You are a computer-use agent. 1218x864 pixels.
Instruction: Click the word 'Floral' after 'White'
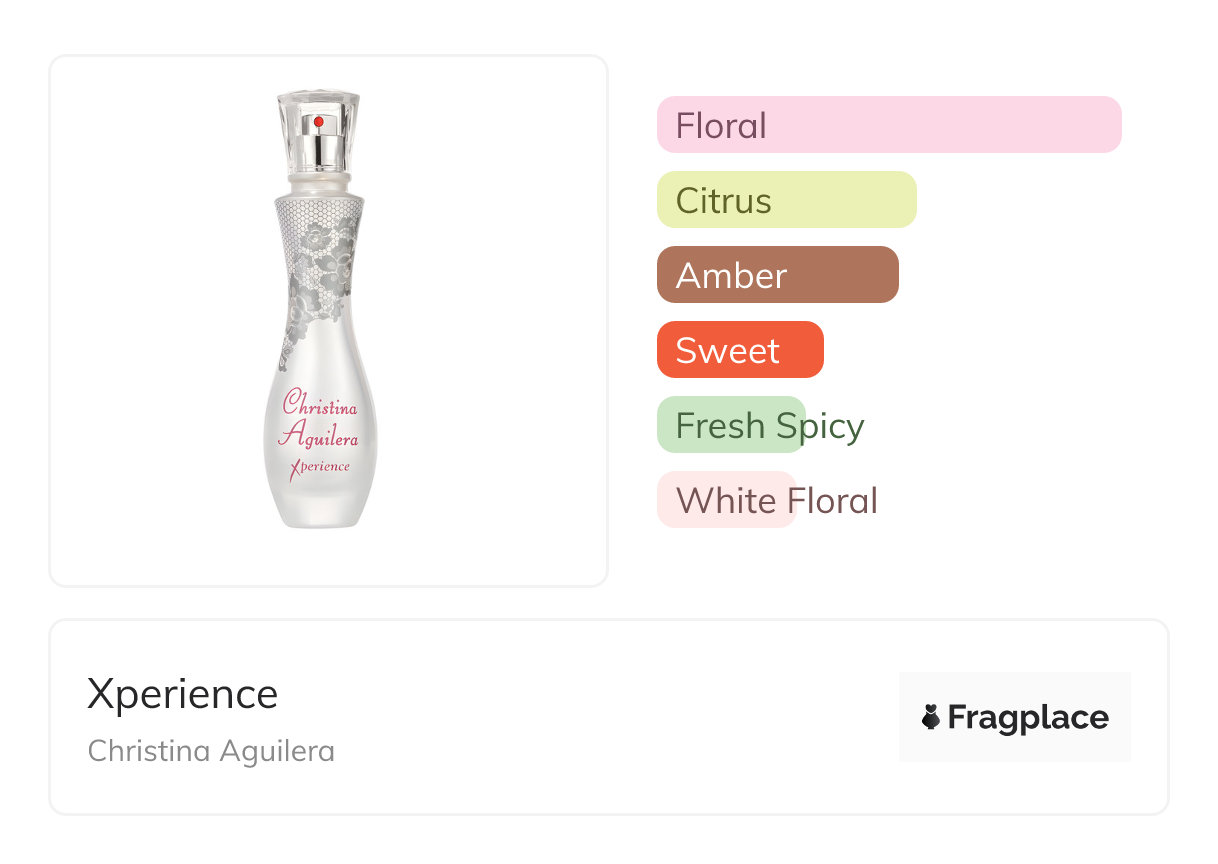pos(832,500)
